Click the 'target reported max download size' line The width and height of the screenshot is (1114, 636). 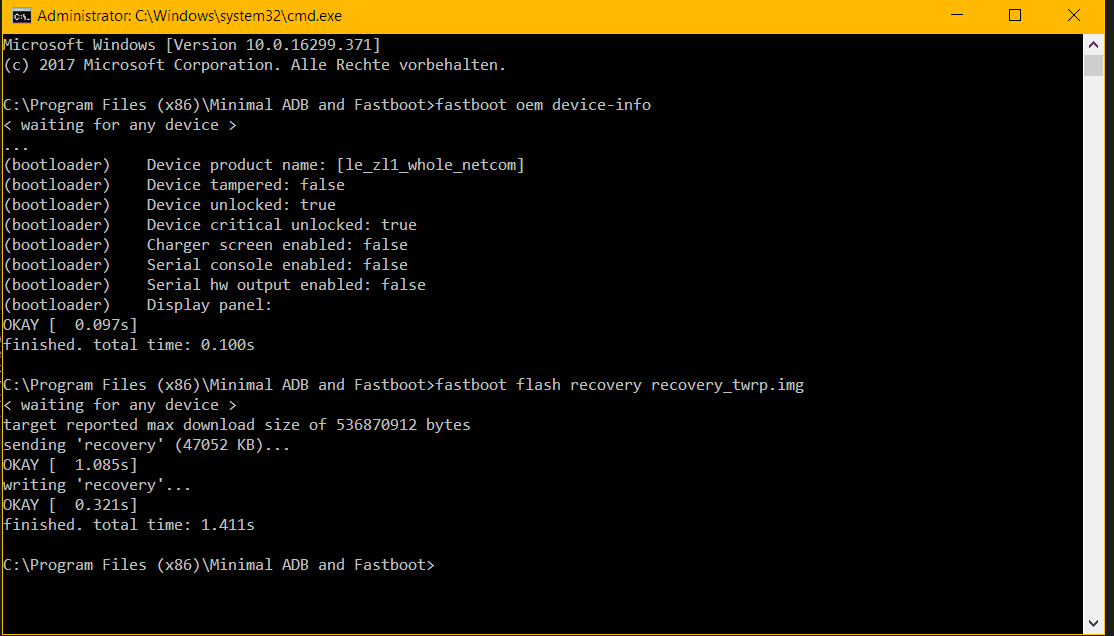pyautogui.click(x=237, y=425)
